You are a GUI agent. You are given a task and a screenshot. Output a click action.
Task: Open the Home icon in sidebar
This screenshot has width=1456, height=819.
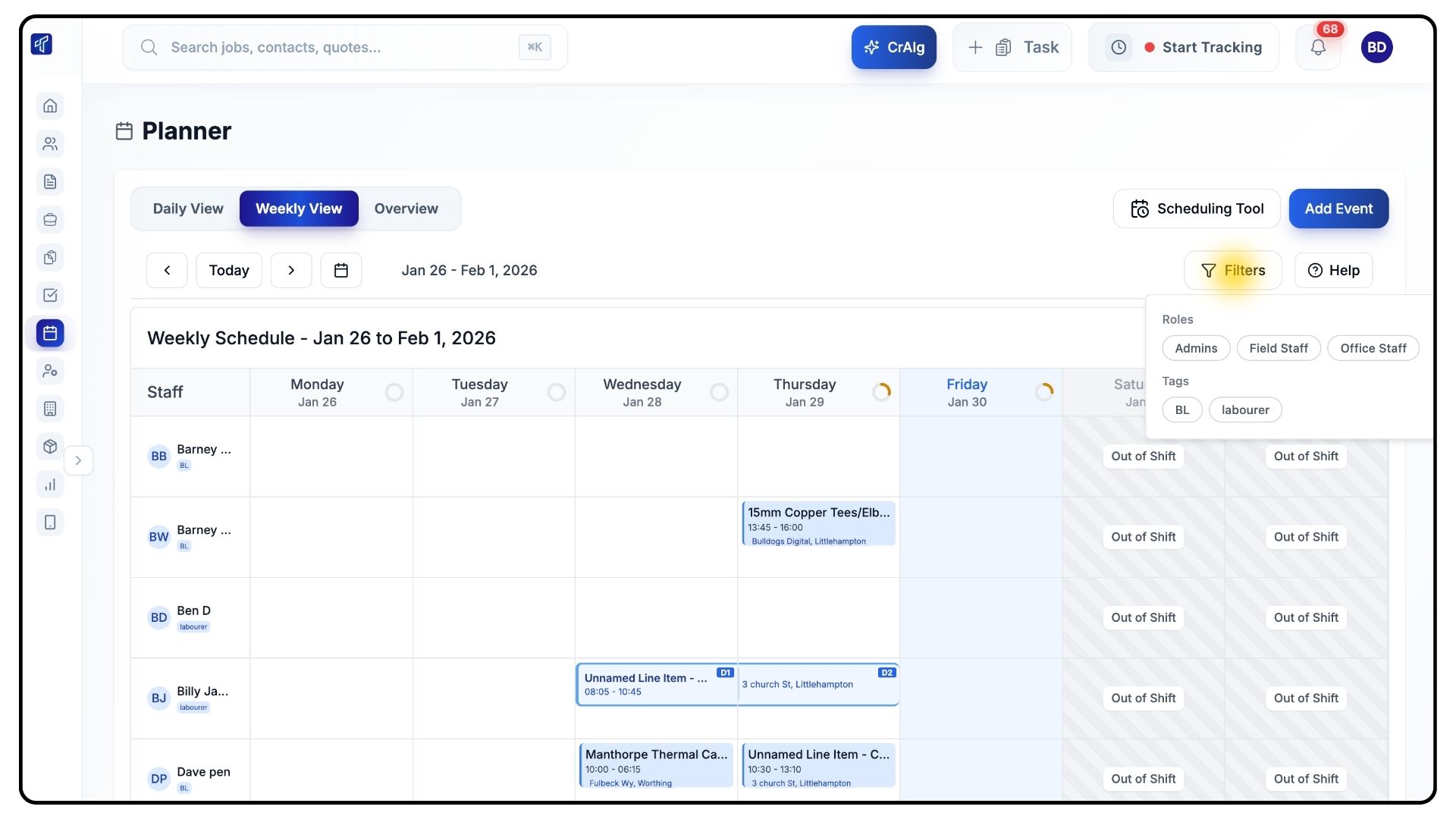click(50, 105)
